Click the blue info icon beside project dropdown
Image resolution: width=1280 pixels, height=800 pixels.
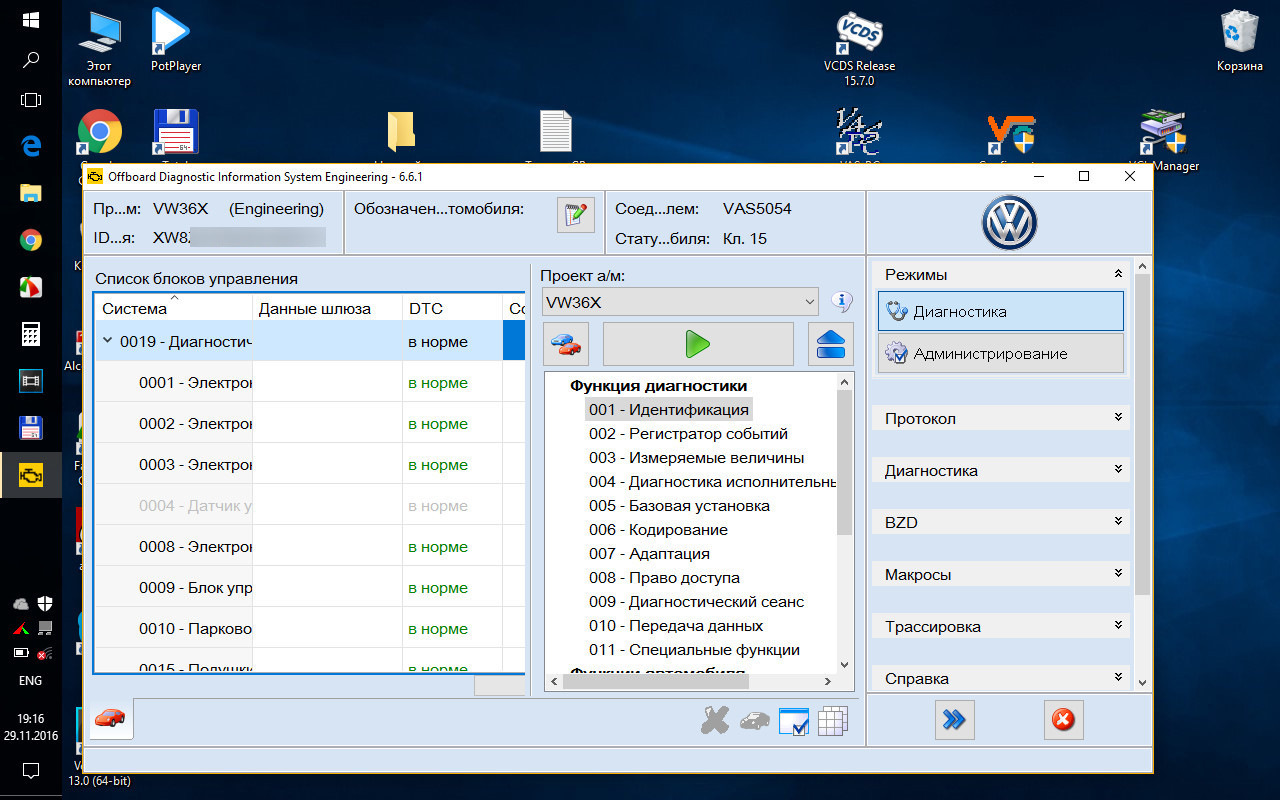click(x=841, y=301)
